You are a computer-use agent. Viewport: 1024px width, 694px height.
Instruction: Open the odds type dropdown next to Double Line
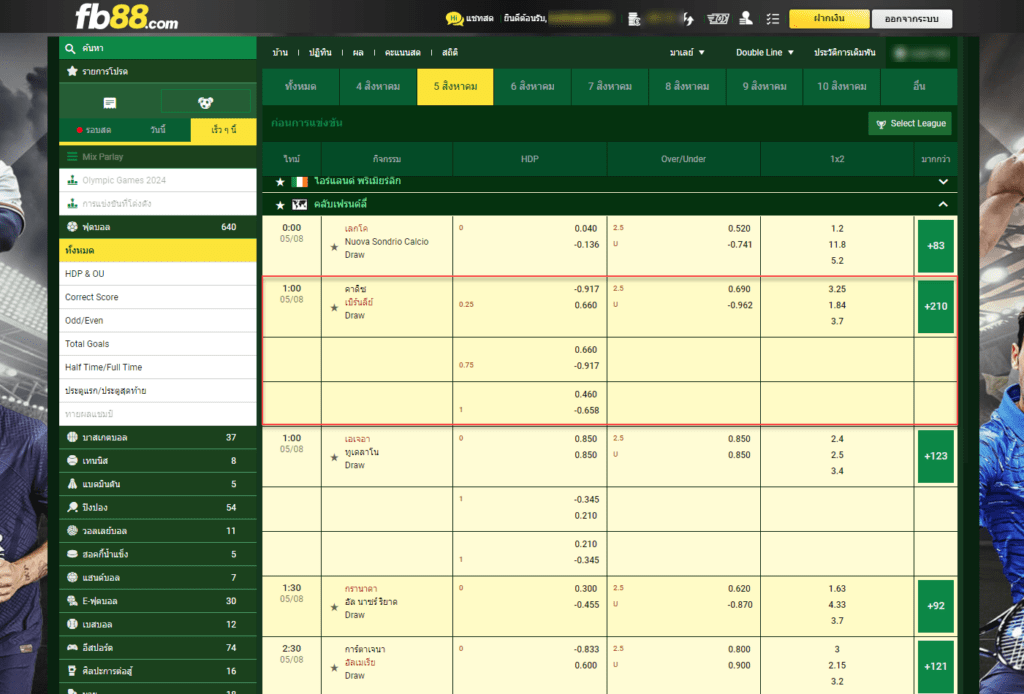click(x=687, y=52)
